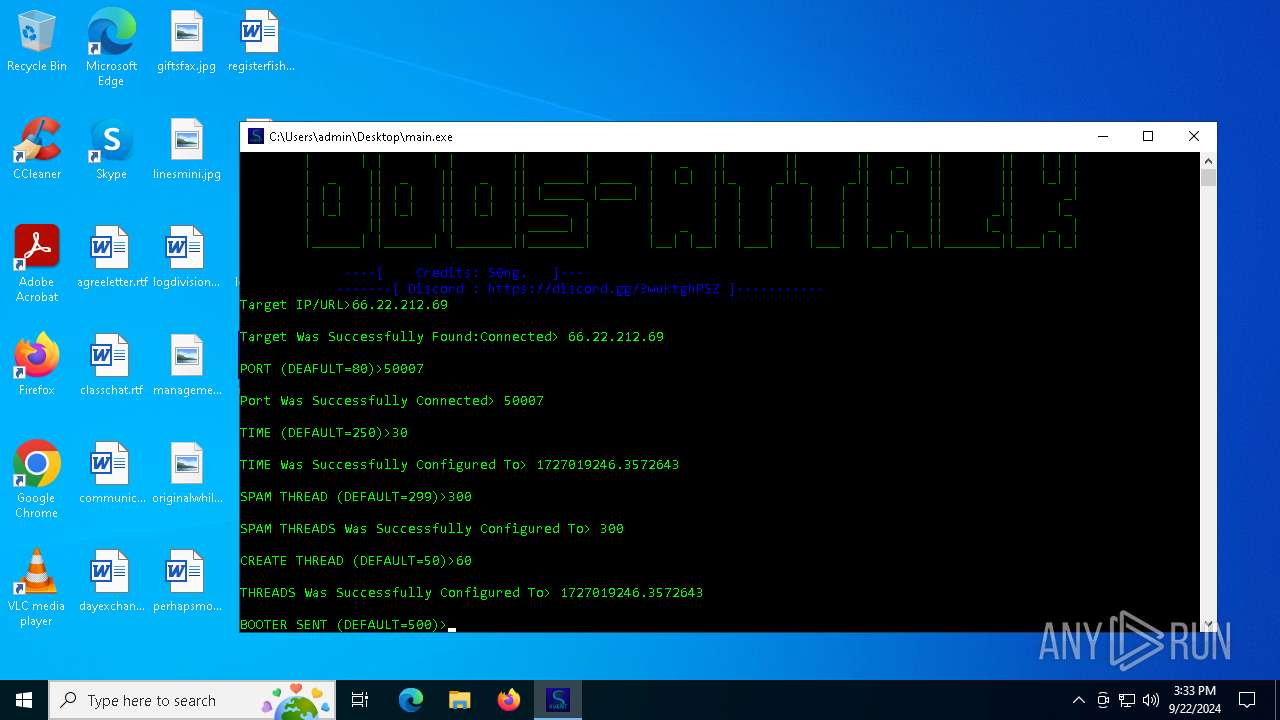Open File Explorer from the taskbar
Viewport: 1280px width, 720px height.
pos(459,700)
